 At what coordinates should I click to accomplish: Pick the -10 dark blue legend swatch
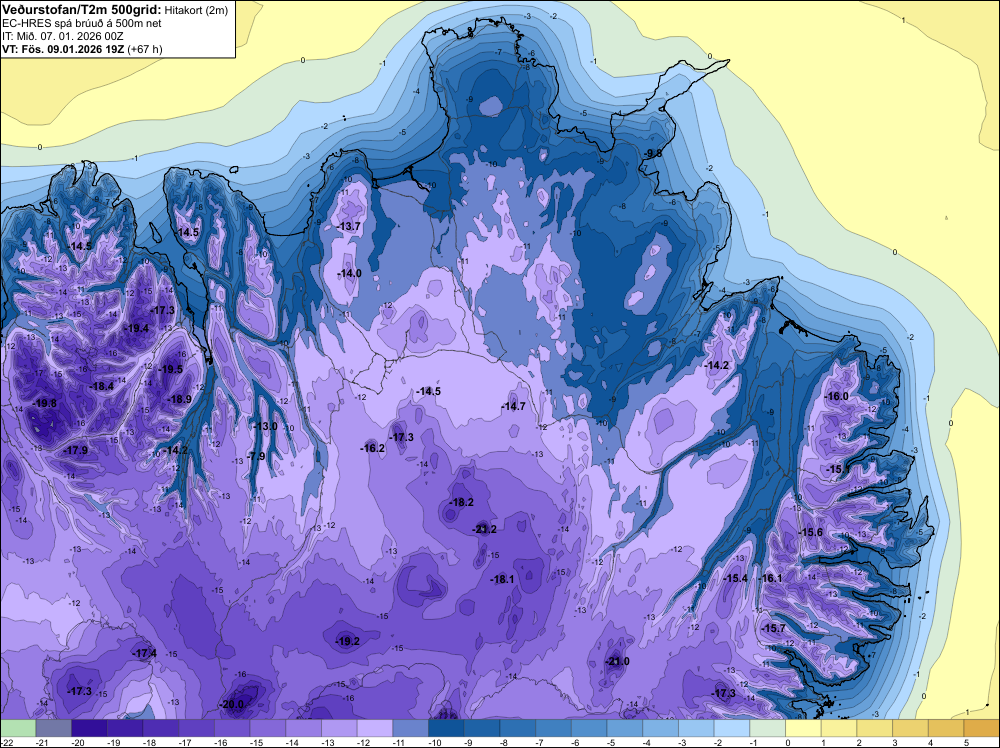446,728
